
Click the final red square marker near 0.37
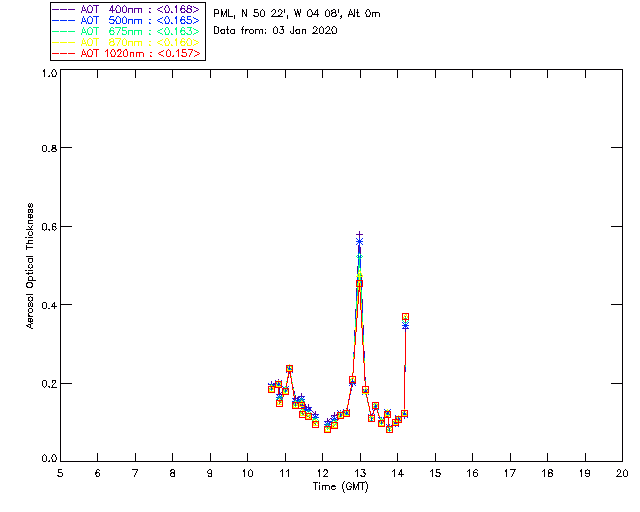(405, 317)
